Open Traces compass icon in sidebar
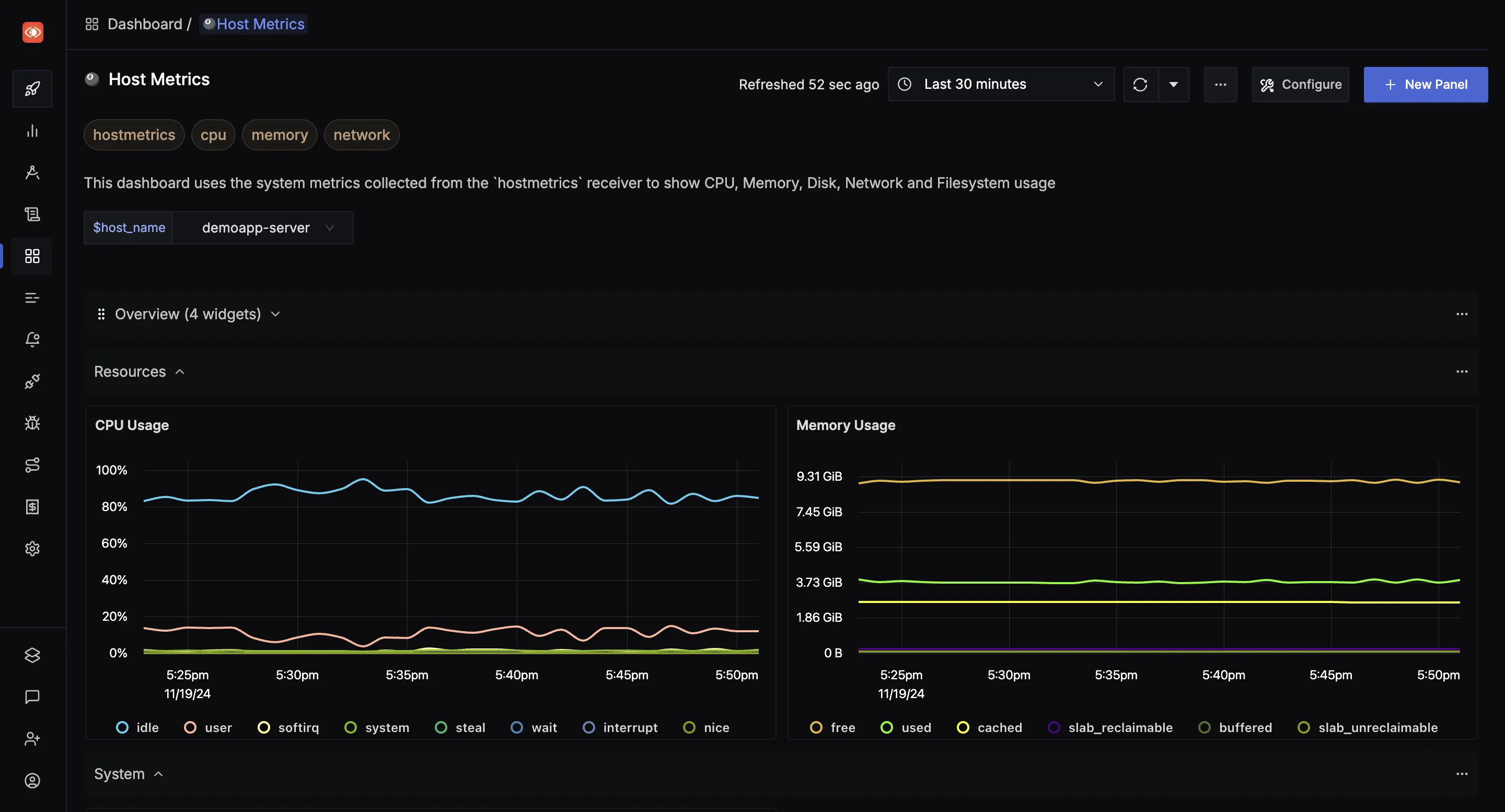Screen dimensions: 1505x812 (33, 173)
